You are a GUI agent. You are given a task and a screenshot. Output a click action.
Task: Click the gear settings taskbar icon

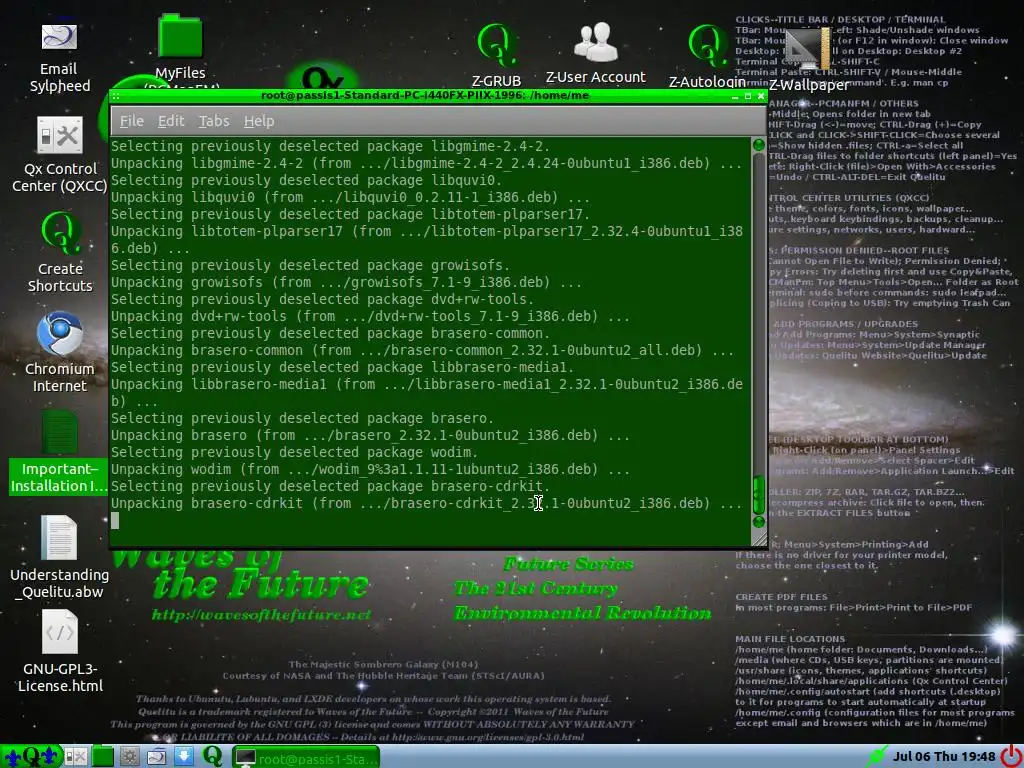(129, 757)
